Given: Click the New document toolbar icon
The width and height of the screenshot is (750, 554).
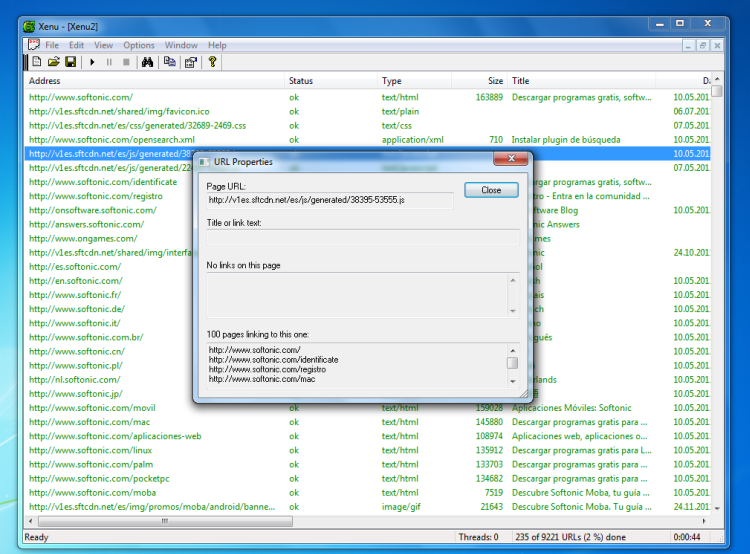Looking at the screenshot, I should click(37, 62).
